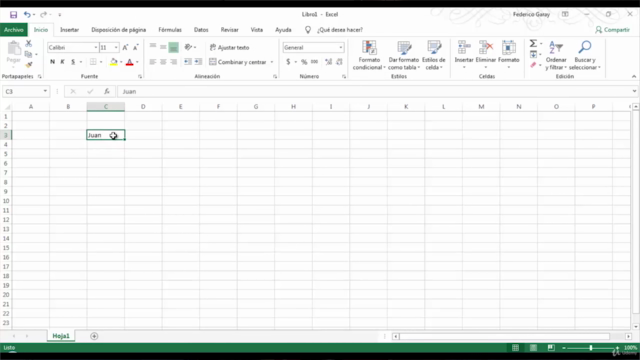640x360 pixels.
Task: Click Ajustar texto
Action: point(229,47)
